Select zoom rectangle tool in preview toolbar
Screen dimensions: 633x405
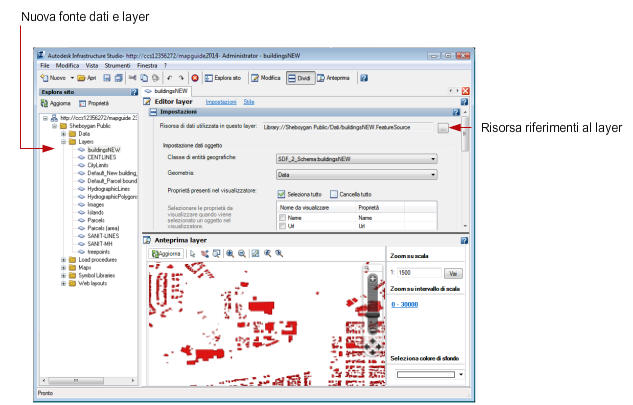pyautogui.click(x=216, y=254)
